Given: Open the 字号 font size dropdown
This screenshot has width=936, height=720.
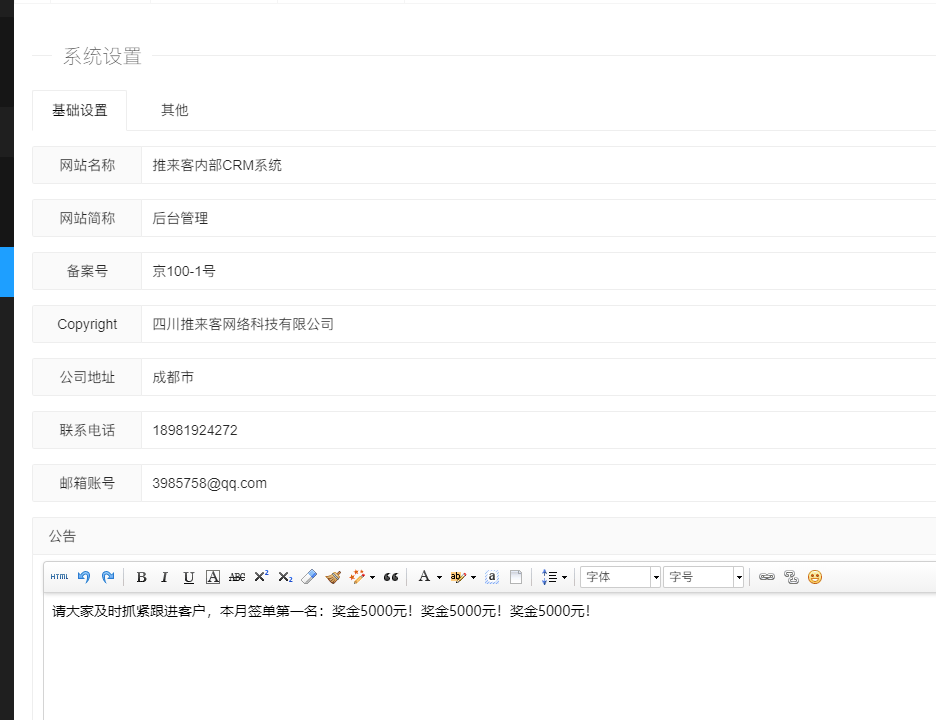Looking at the screenshot, I should [703, 577].
